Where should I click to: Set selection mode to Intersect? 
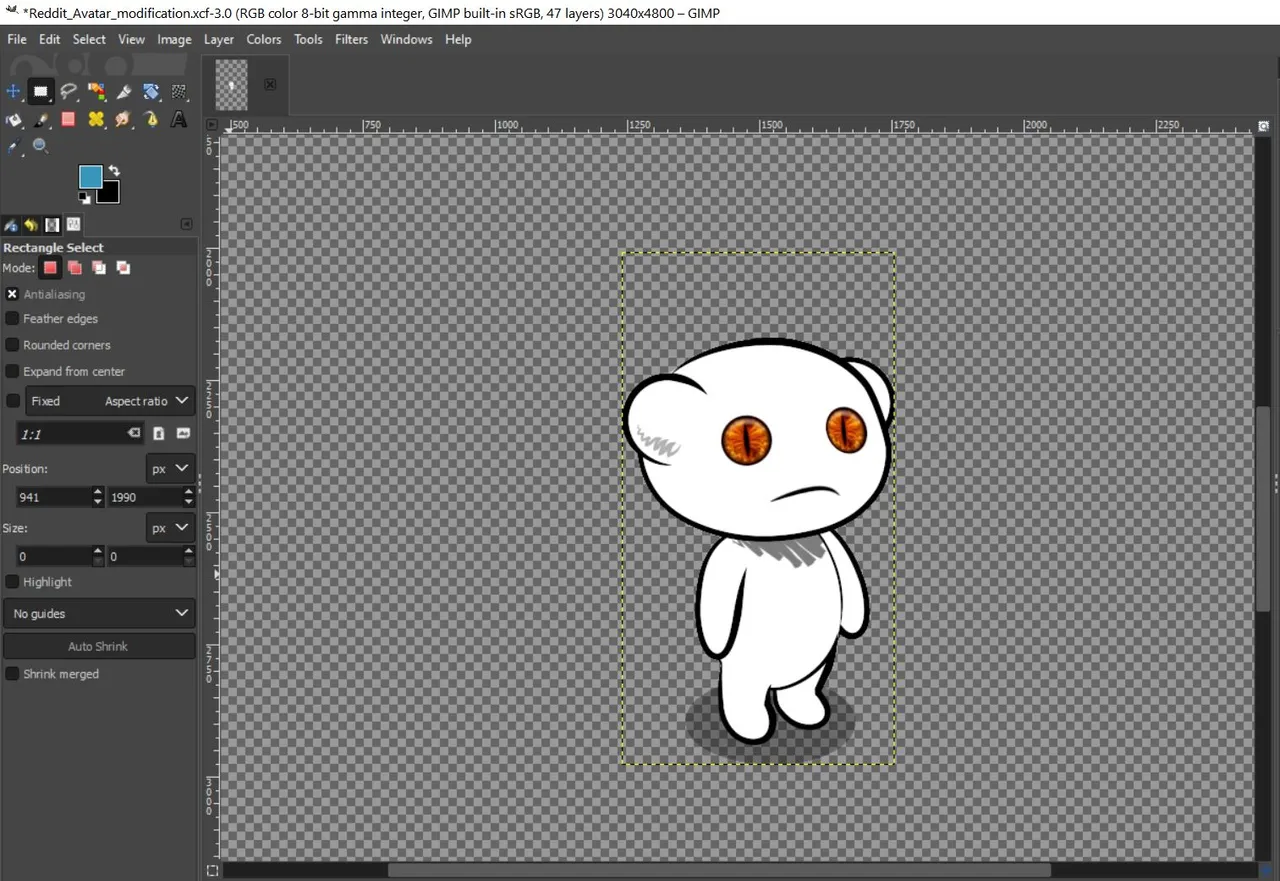(123, 268)
